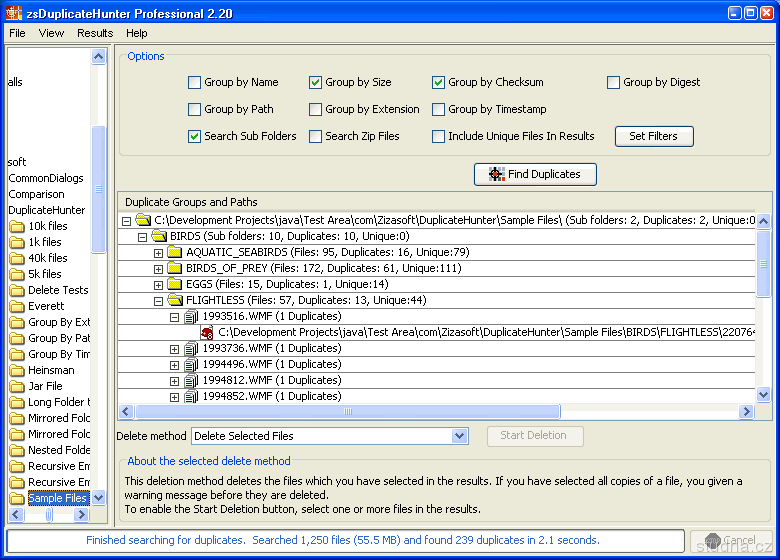Screen dimensions: 780x560
Task: Click the EGGS folder icon in results
Action: coord(175,284)
